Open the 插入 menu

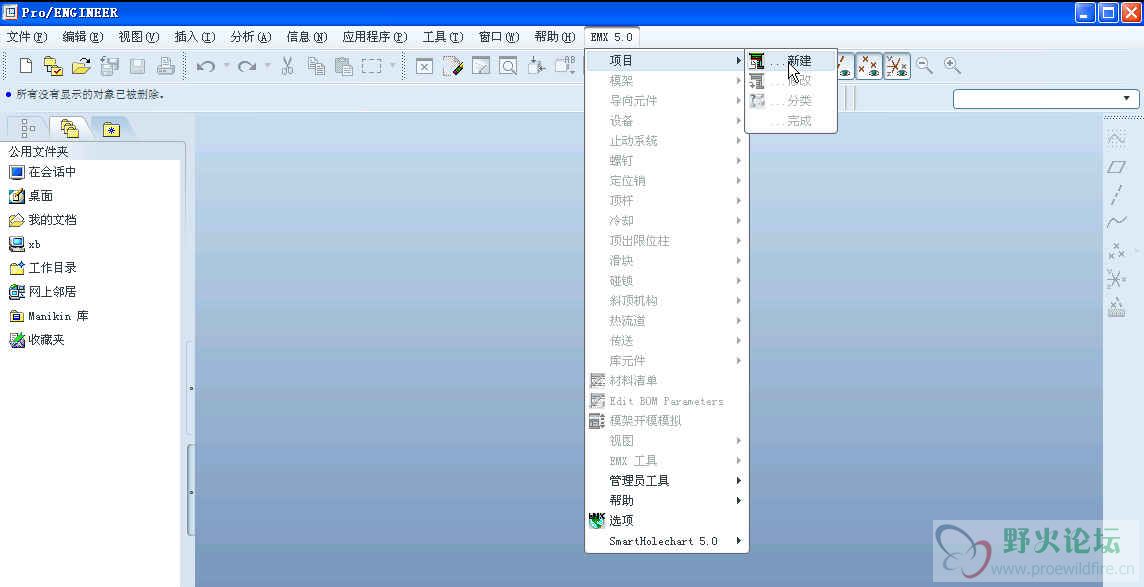click(x=195, y=36)
